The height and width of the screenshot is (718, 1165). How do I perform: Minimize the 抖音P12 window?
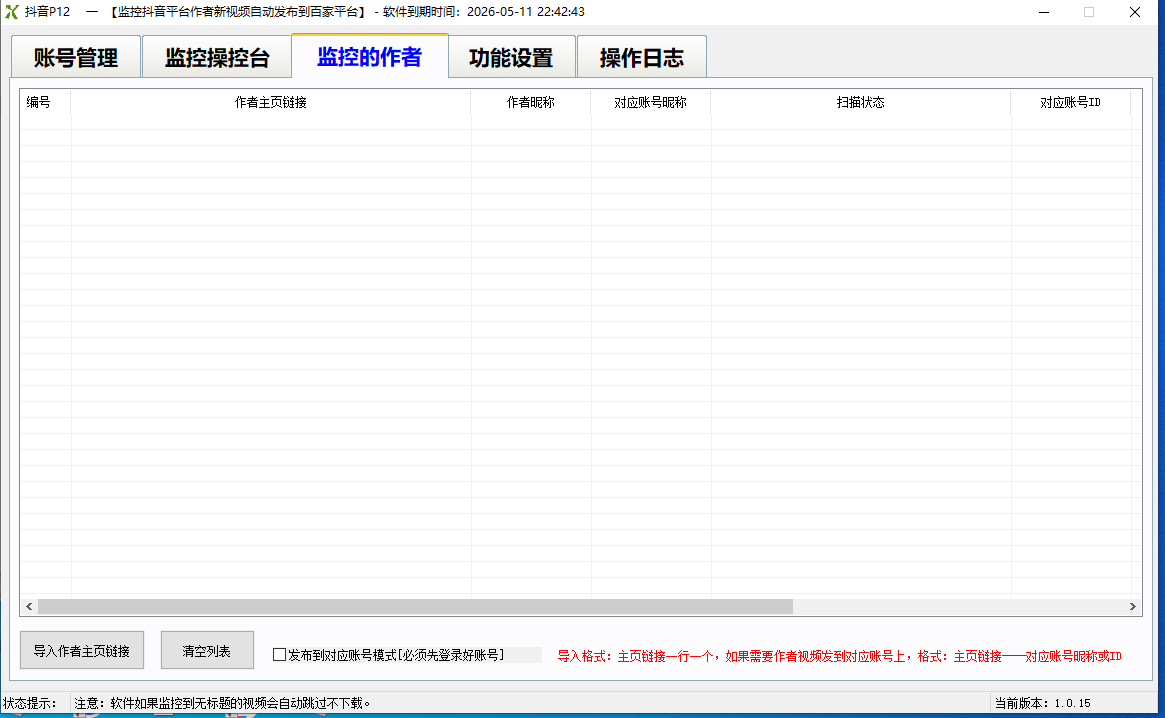(x=1044, y=12)
